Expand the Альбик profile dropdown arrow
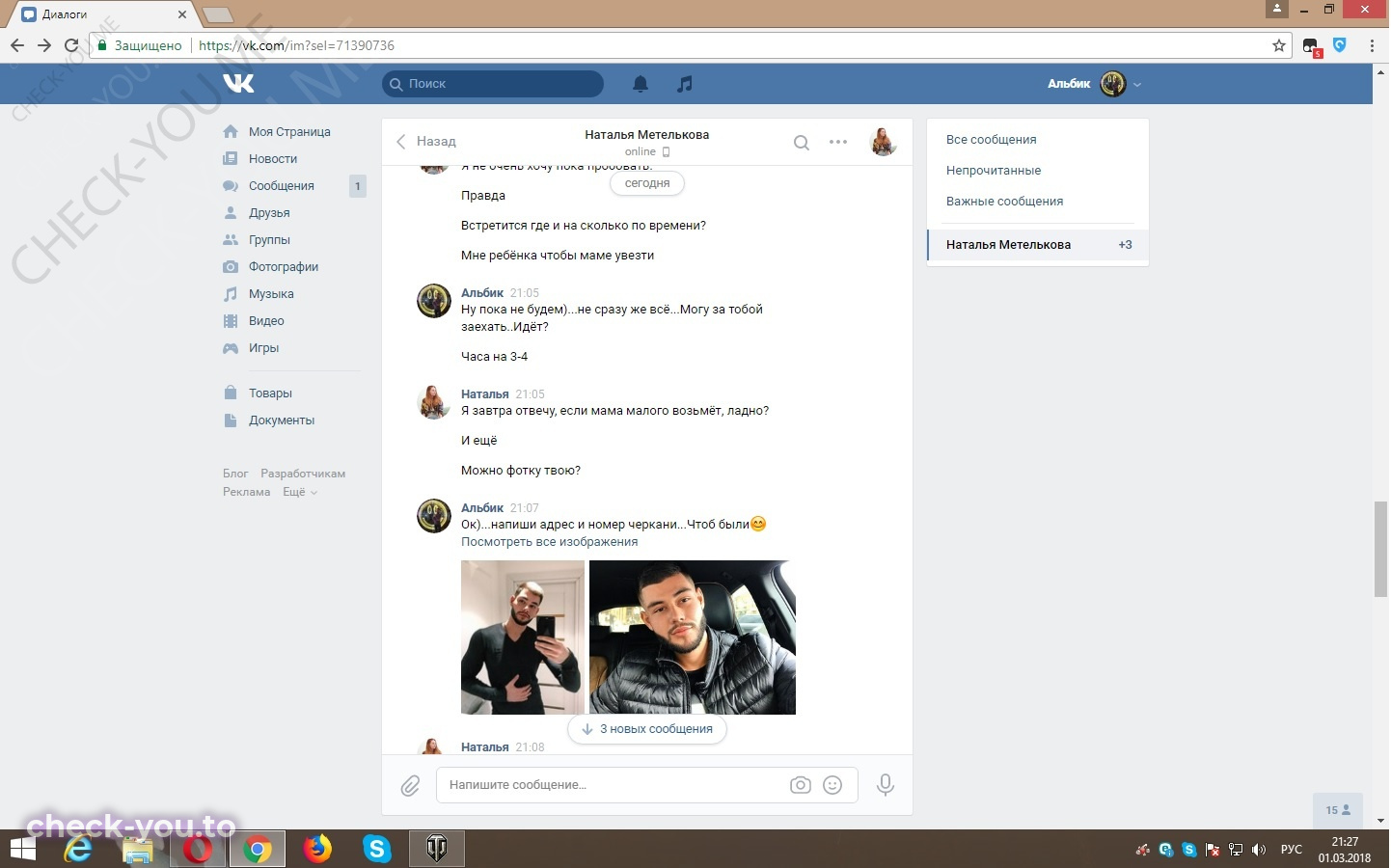The width and height of the screenshot is (1391, 868). [1137, 85]
